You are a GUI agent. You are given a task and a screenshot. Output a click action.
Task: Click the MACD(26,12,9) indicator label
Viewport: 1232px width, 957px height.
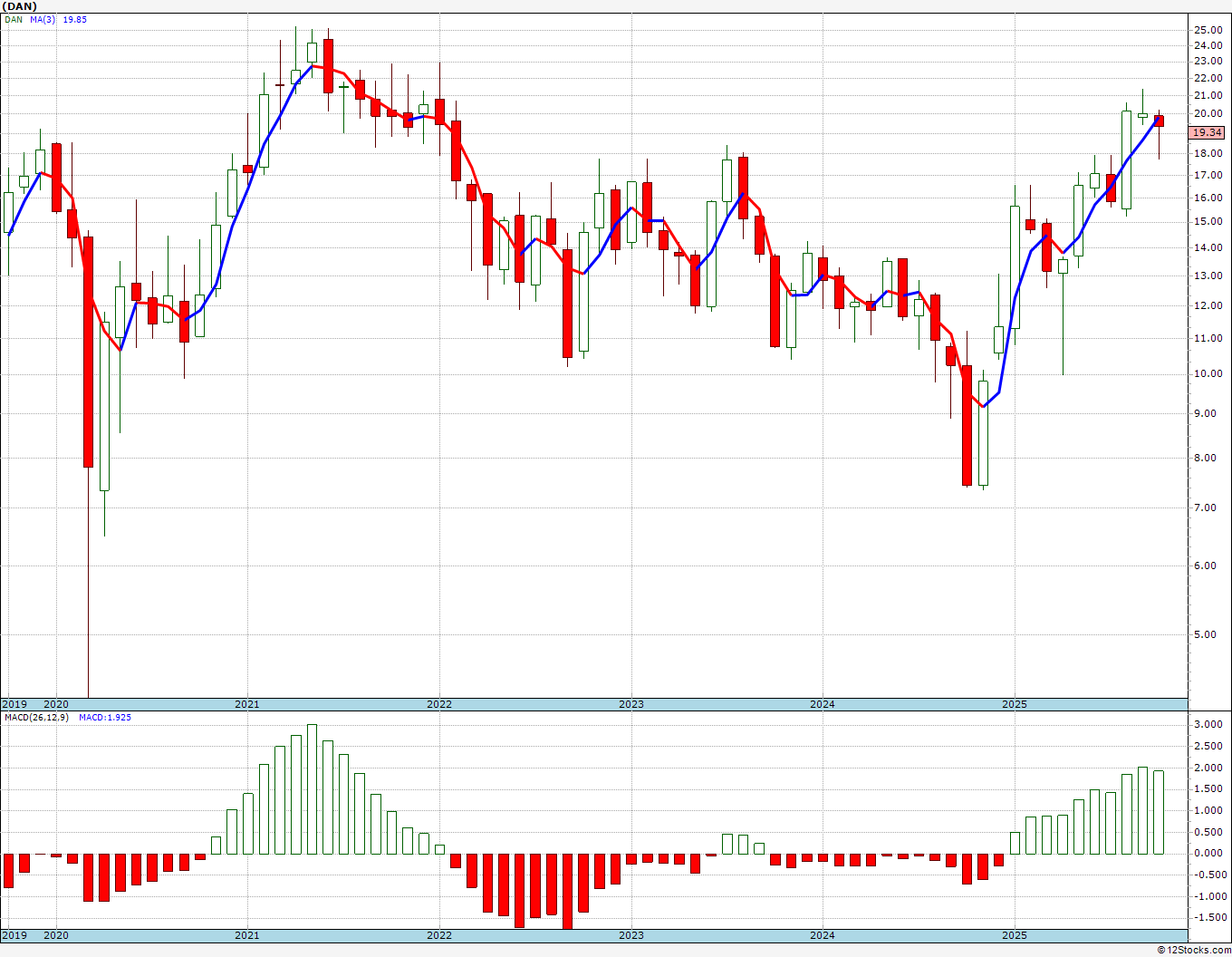coord(36,717)
